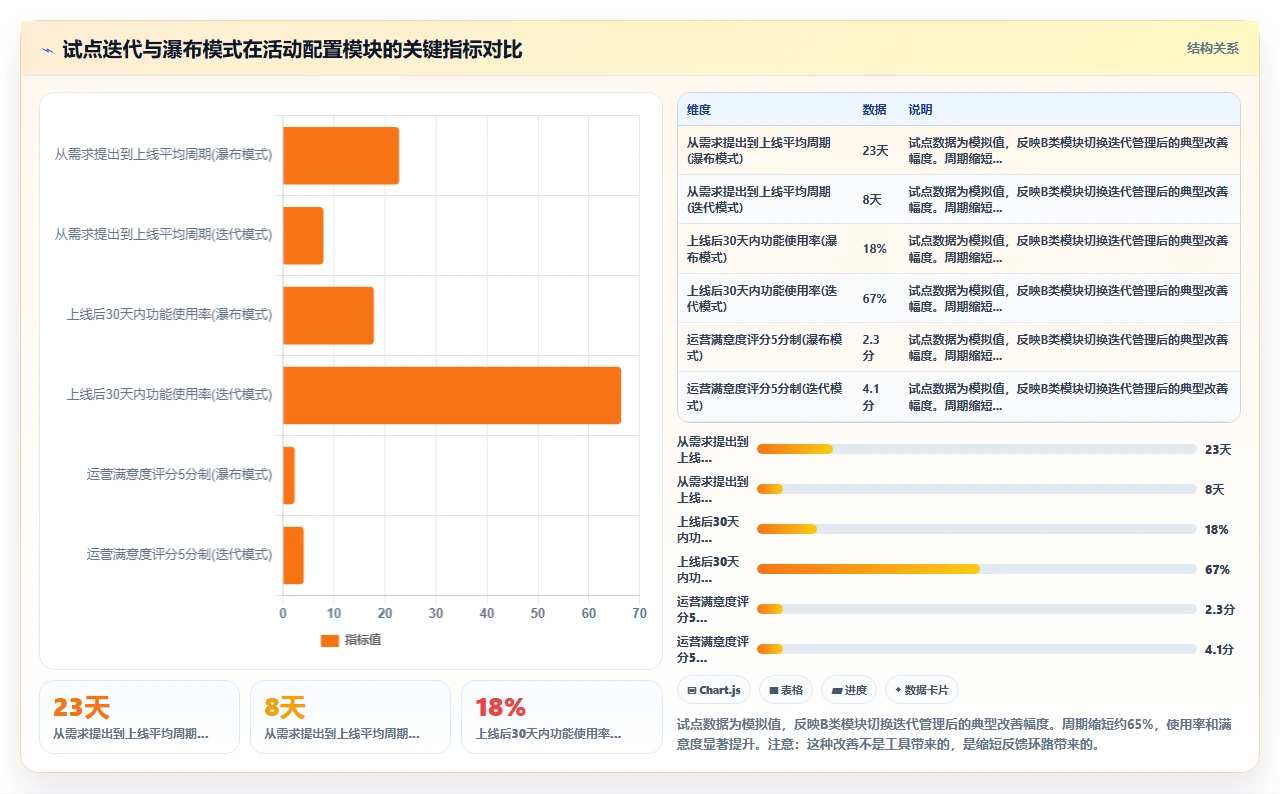Open the 18% data card

561,717
